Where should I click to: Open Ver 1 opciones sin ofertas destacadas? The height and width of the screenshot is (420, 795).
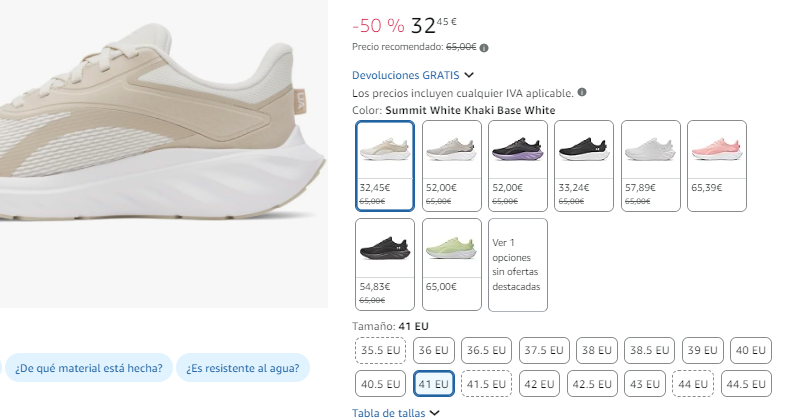(x=518, y=265)
